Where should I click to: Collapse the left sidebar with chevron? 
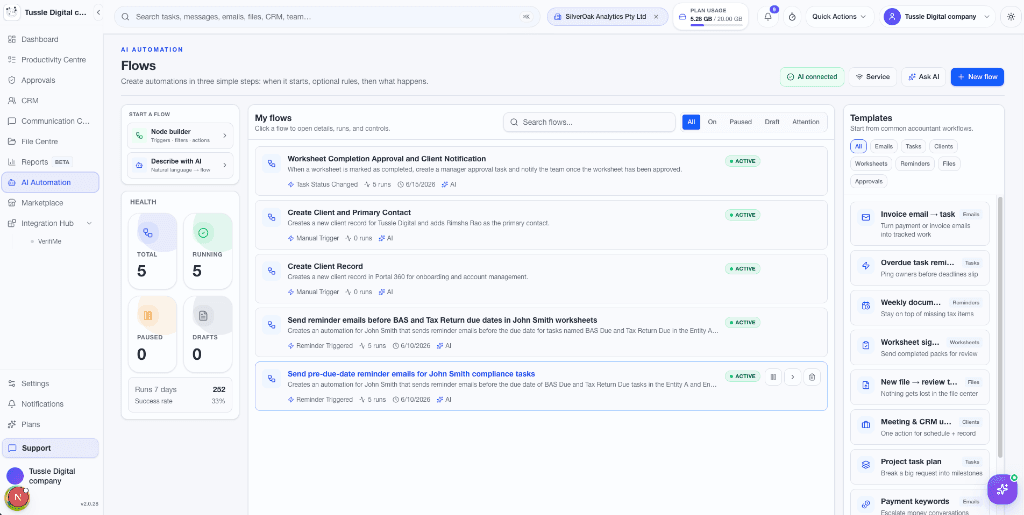[98, 12]
